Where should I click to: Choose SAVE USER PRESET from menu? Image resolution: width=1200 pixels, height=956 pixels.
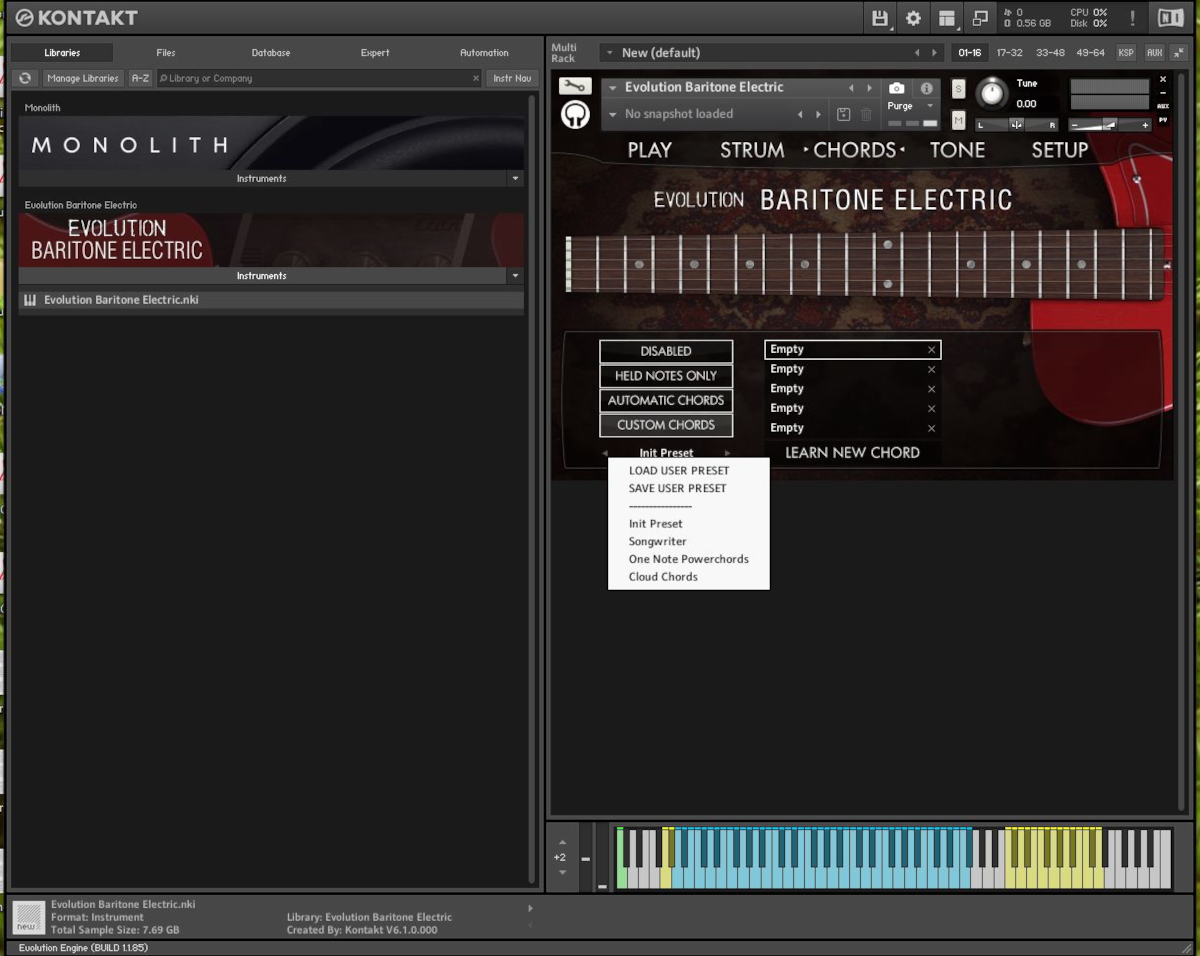pos(678,489)
